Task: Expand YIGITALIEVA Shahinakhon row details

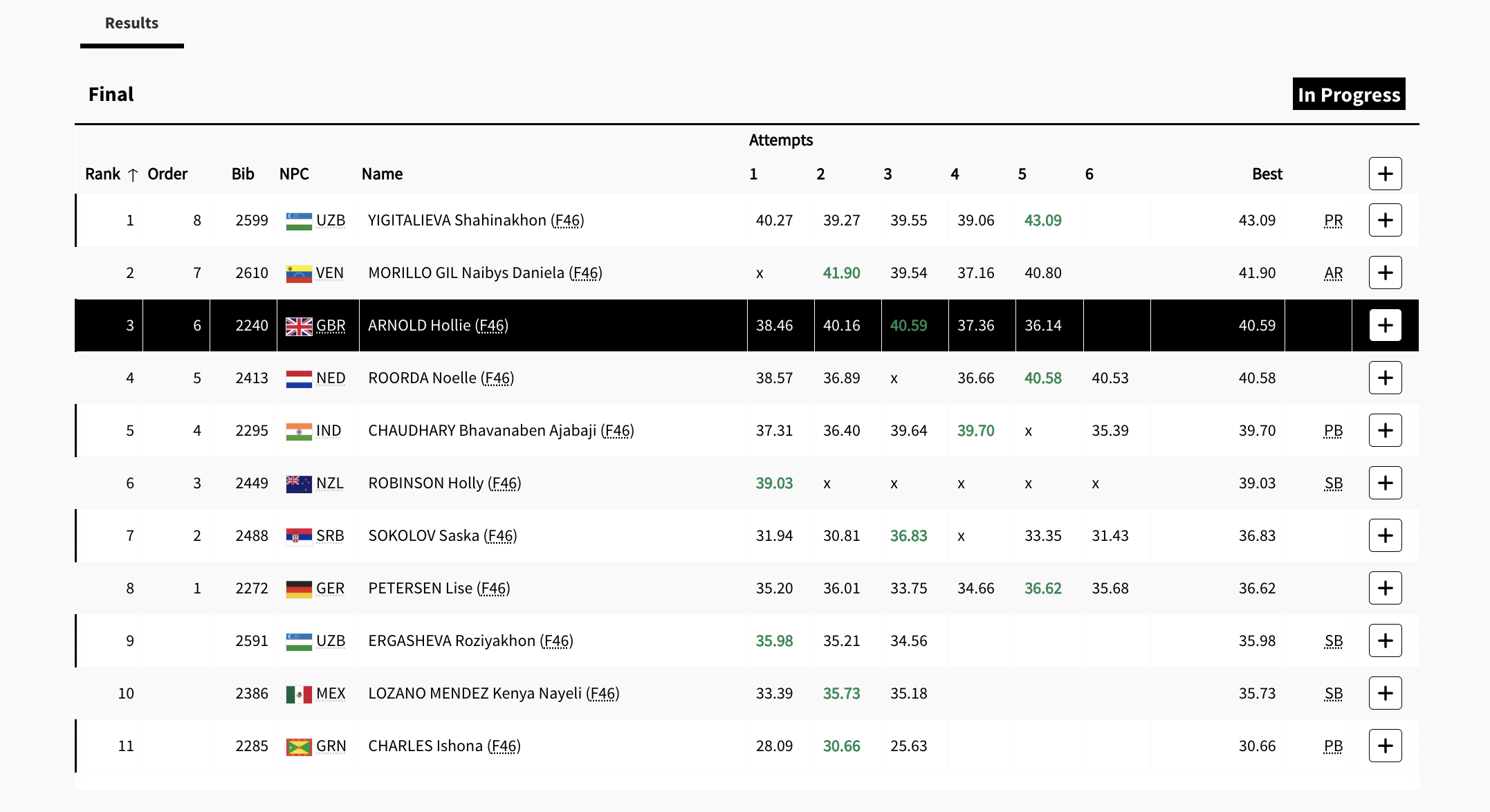Action: (1385, 220)
